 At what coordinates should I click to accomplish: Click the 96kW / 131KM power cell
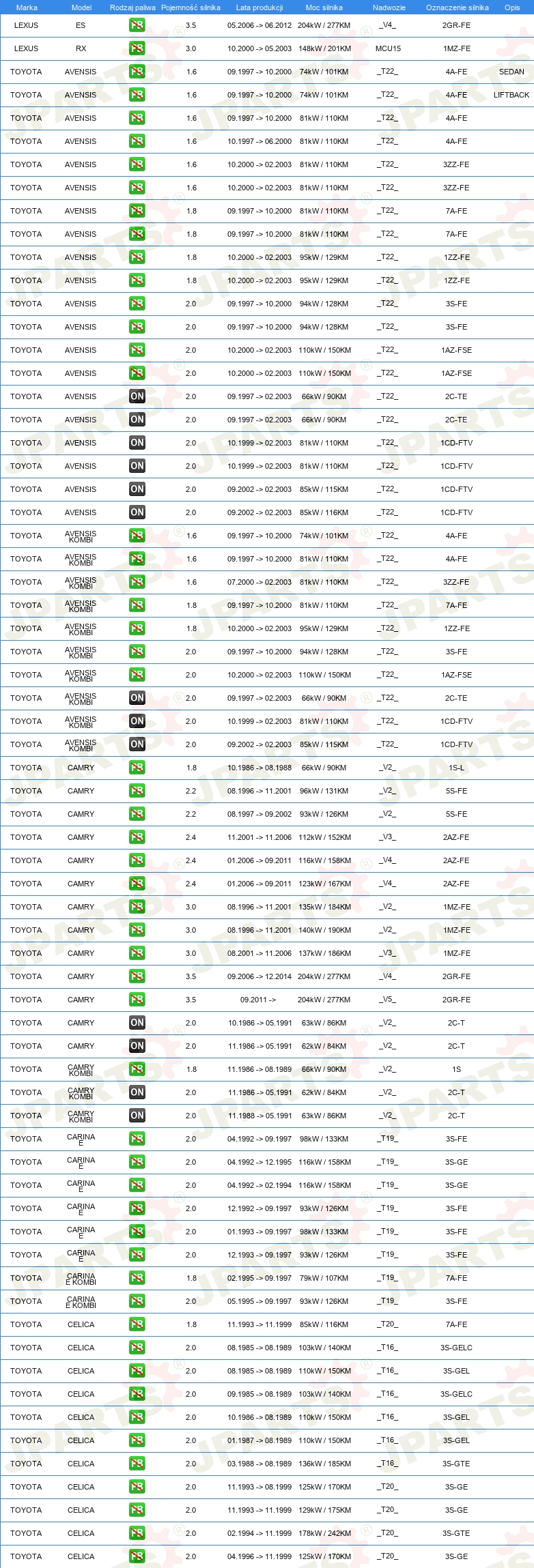pyautogui.click(x=324, y=791)
